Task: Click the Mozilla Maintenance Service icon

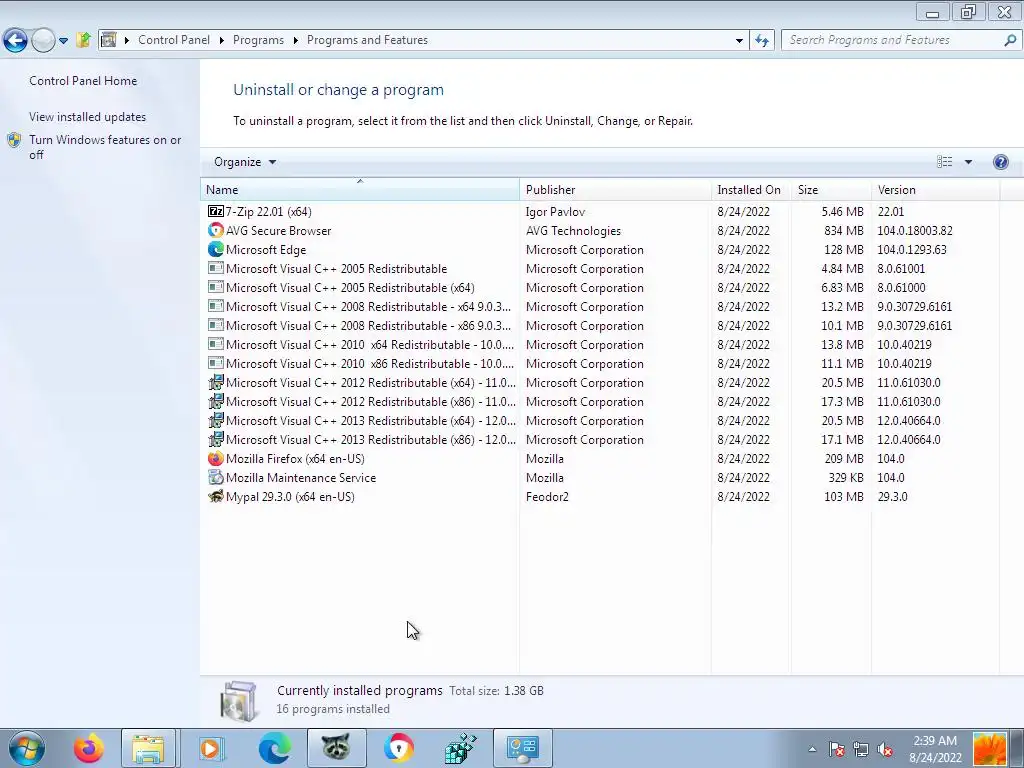Action: click(x=216, y=477)
